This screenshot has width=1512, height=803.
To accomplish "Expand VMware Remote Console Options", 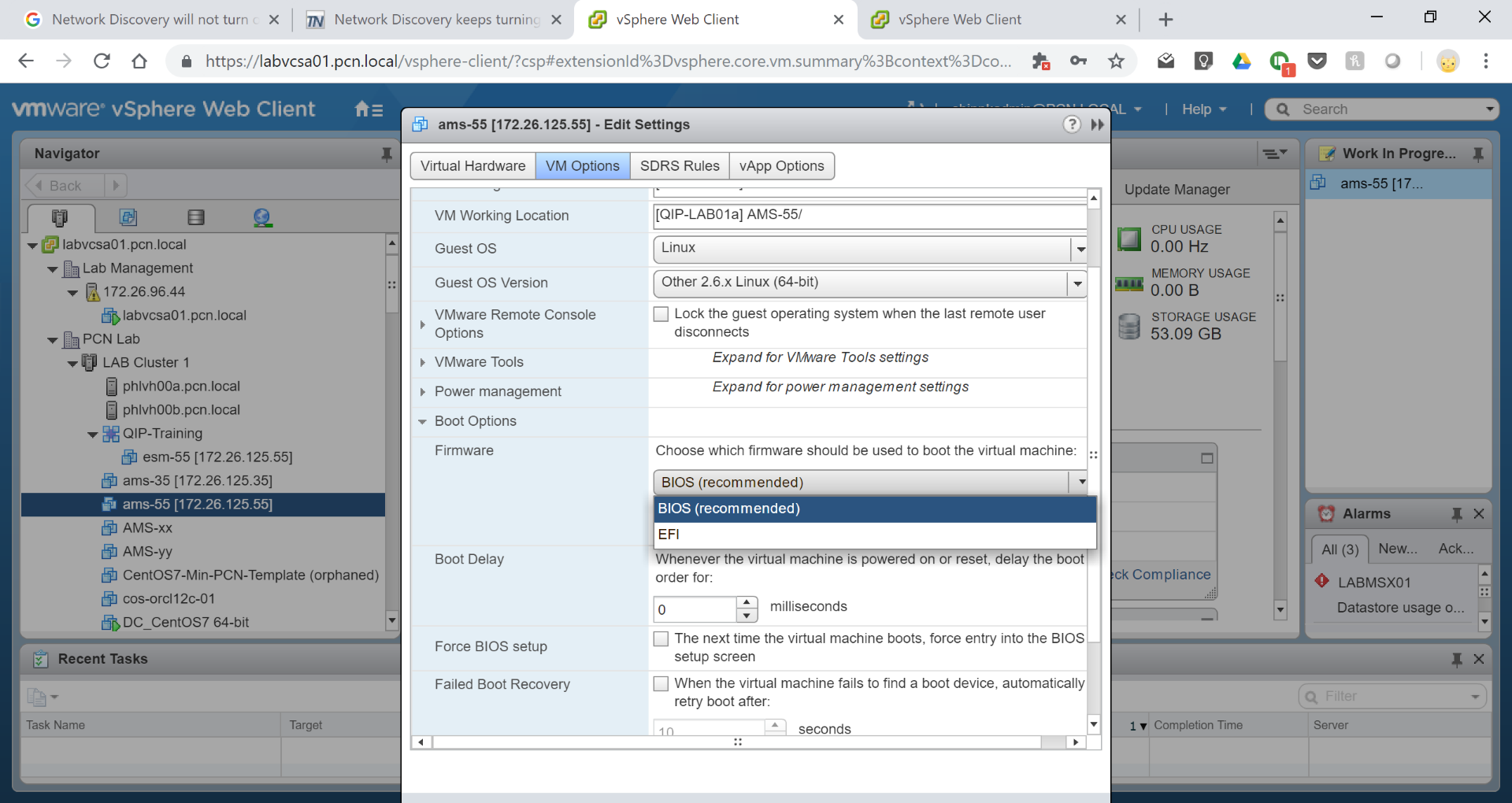I will (423, 324).
